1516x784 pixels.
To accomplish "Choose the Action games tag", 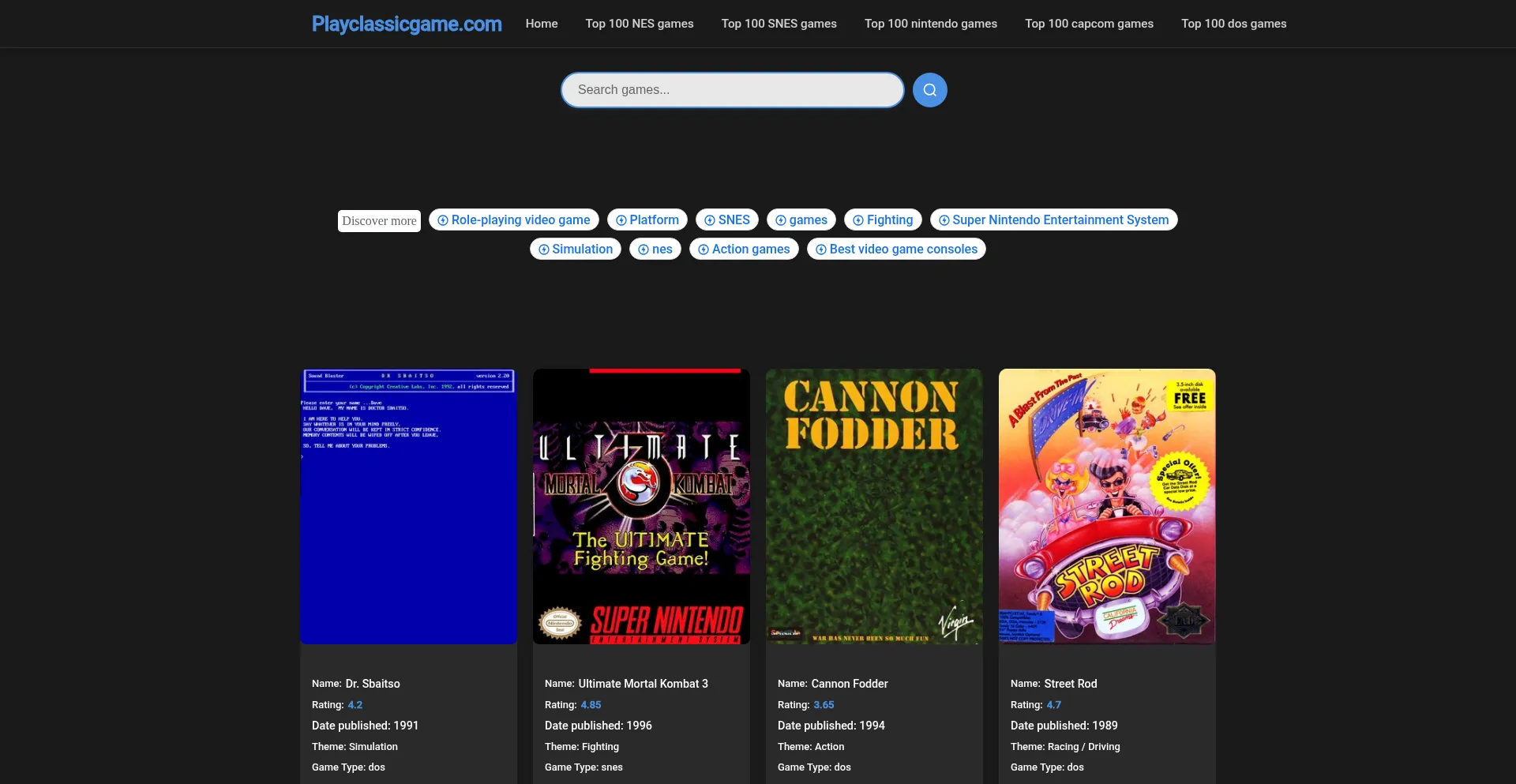I will tap(744, 249).
